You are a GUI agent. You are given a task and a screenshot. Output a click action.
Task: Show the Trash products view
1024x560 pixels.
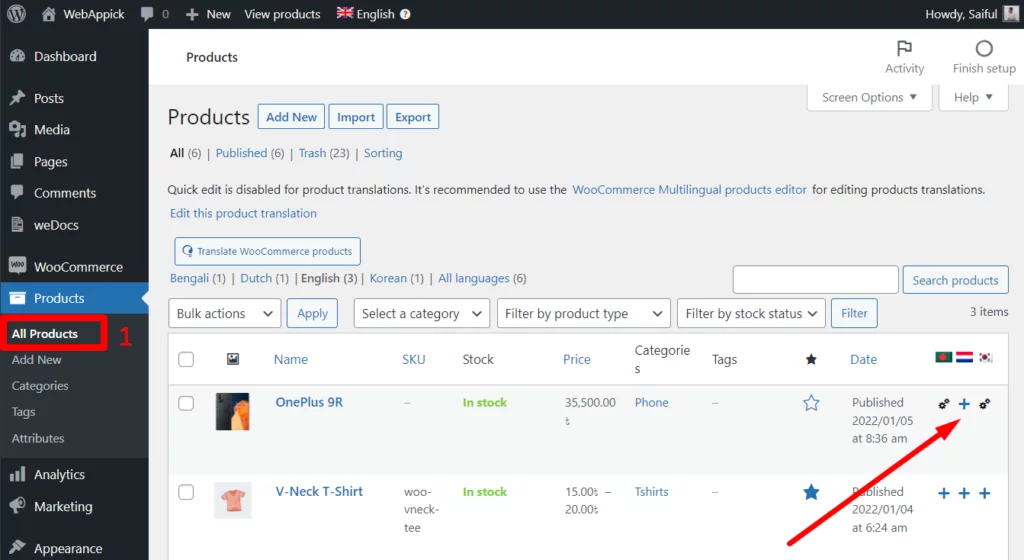point(312,153)
